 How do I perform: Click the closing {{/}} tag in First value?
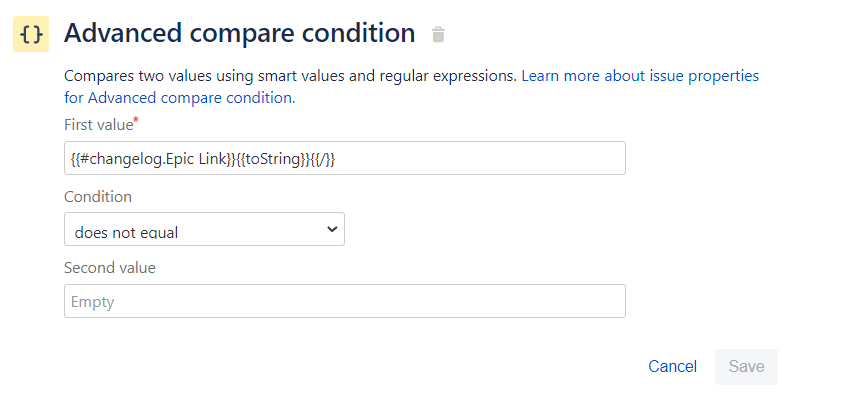tap(322, 159)
